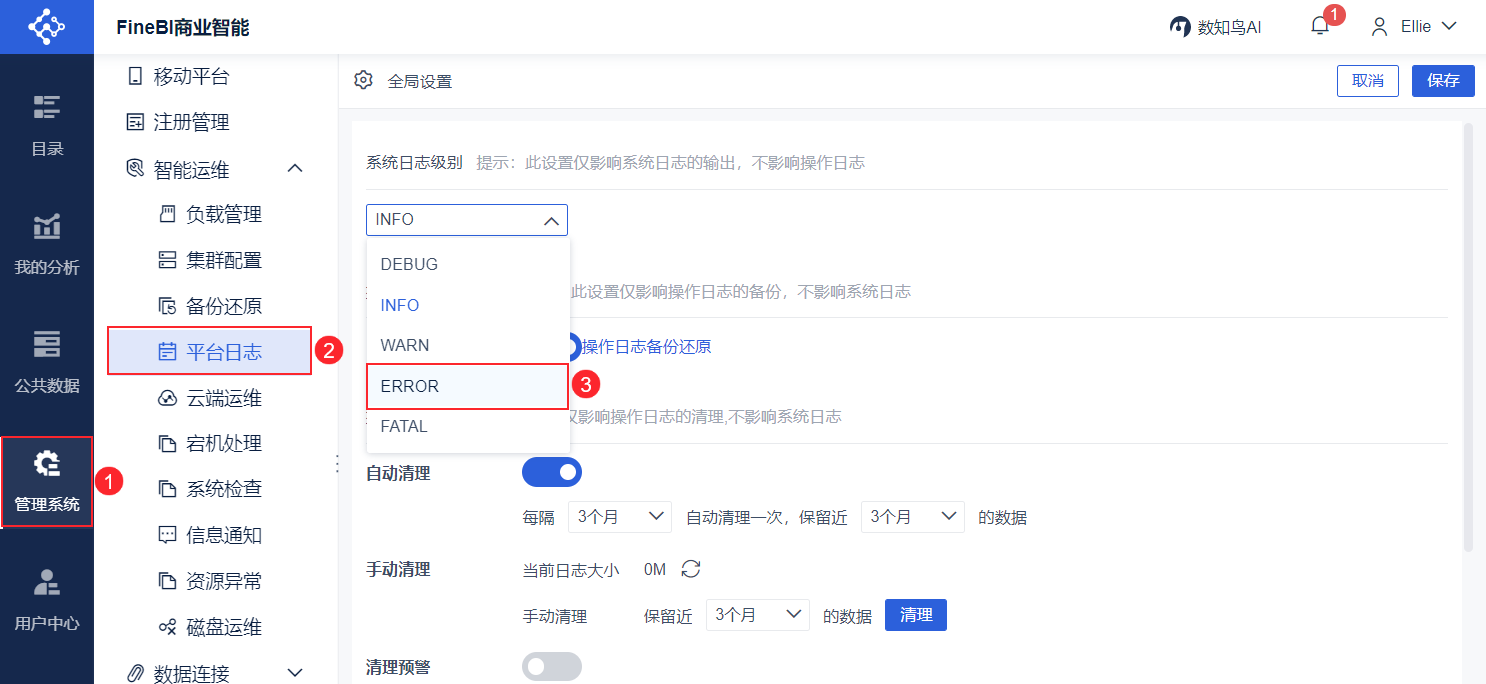Enable the 清理预警 toggle
This screenshot has width=1486, height=684.
pyautogui.click(x=552, y=666)
